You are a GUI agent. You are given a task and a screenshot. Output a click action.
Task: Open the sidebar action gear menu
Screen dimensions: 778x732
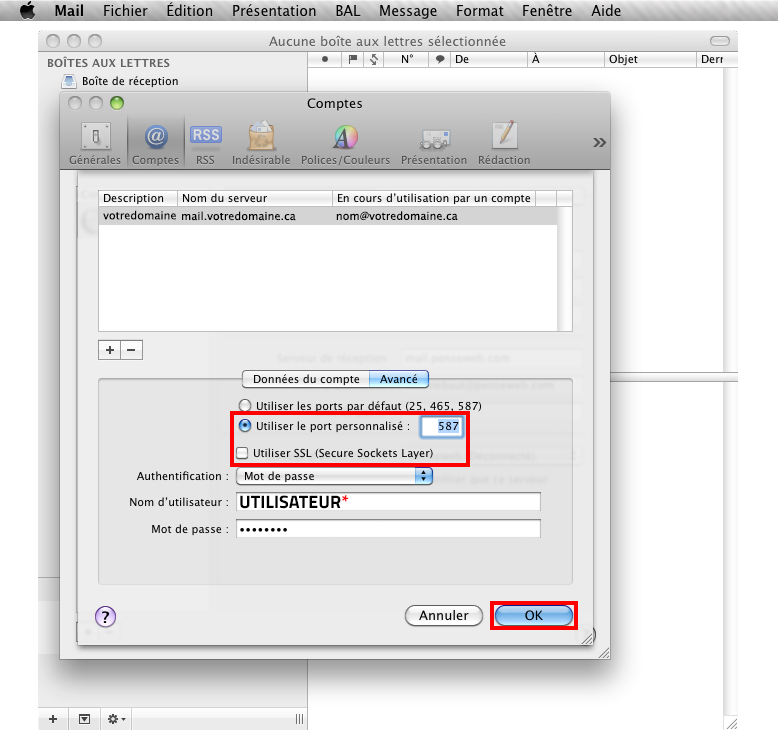[116, 719]
